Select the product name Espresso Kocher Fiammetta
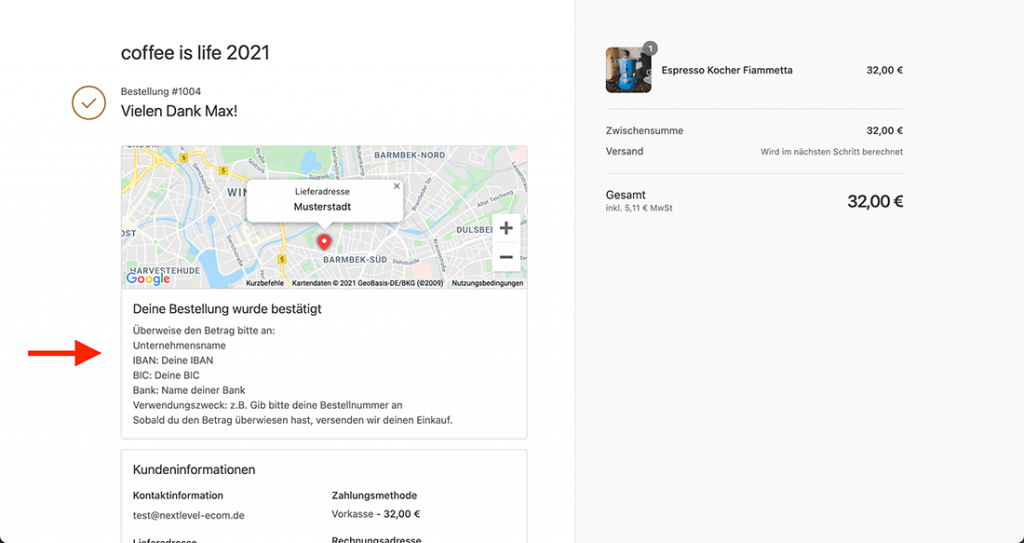 (x=727, y=70)
